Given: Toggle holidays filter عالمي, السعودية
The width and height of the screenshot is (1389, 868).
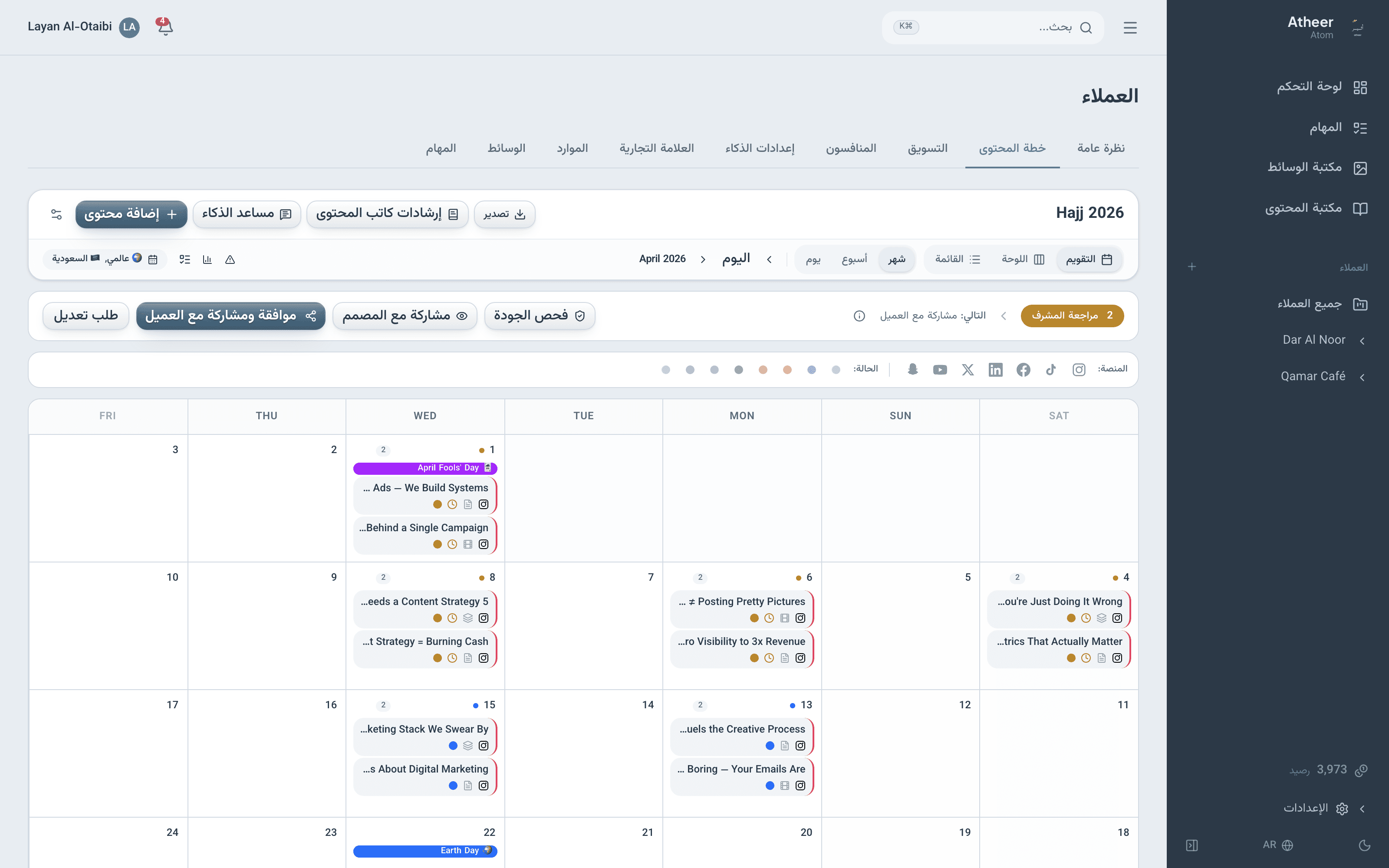Looking at the screenshot, I should click(x=105, y=259).
